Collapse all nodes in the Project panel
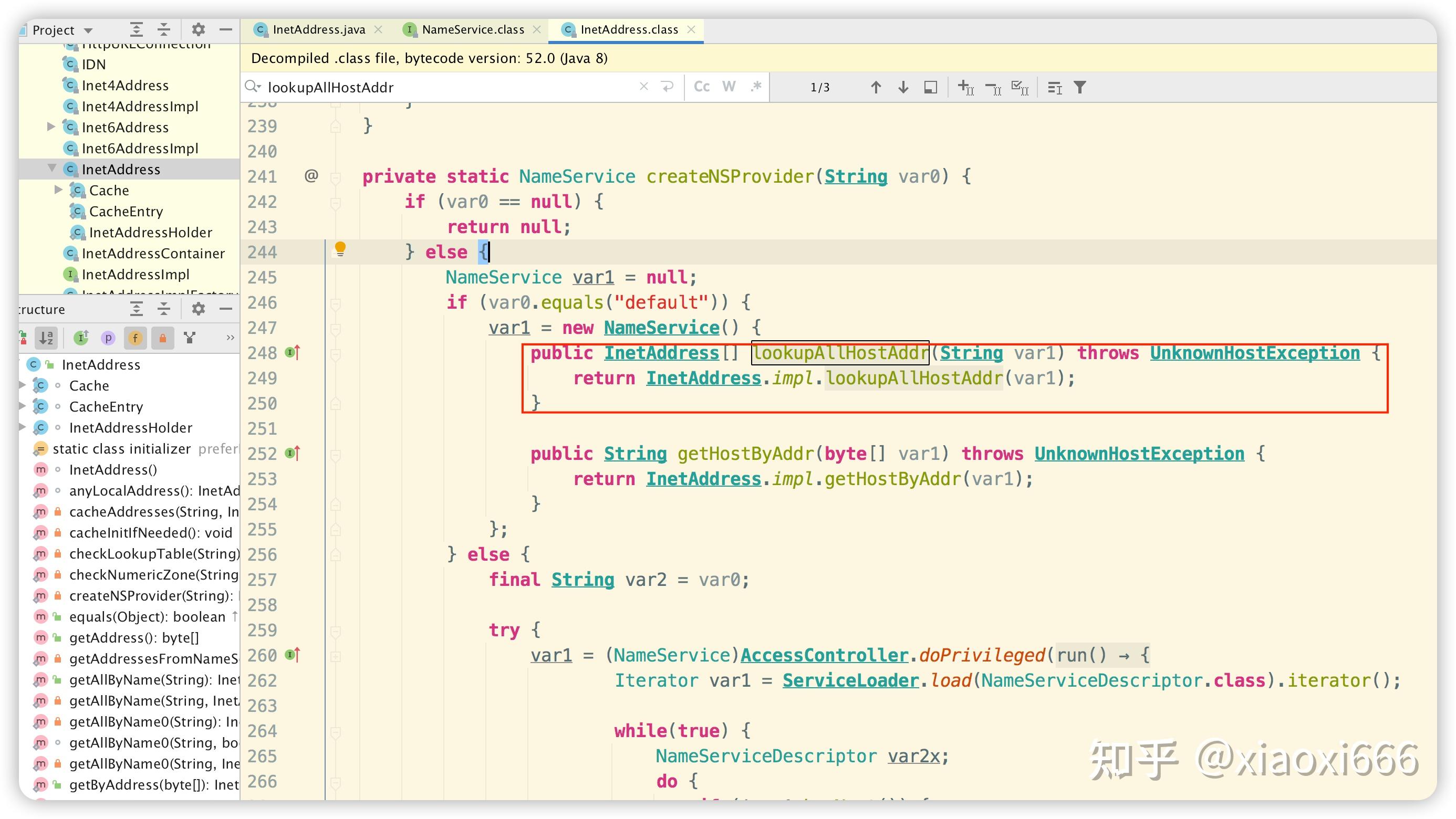The height and width of the screenshot is (819, 1456). pos(164,29)
